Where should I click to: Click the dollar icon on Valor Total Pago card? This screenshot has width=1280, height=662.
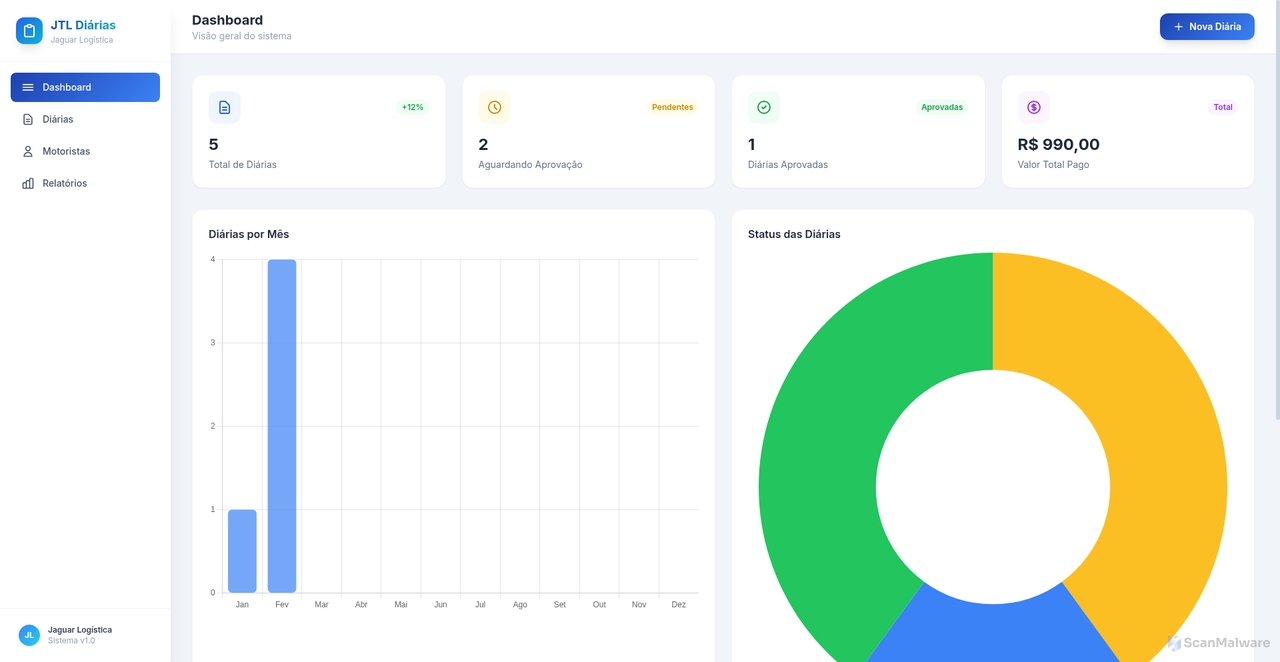click(1034, 107)
